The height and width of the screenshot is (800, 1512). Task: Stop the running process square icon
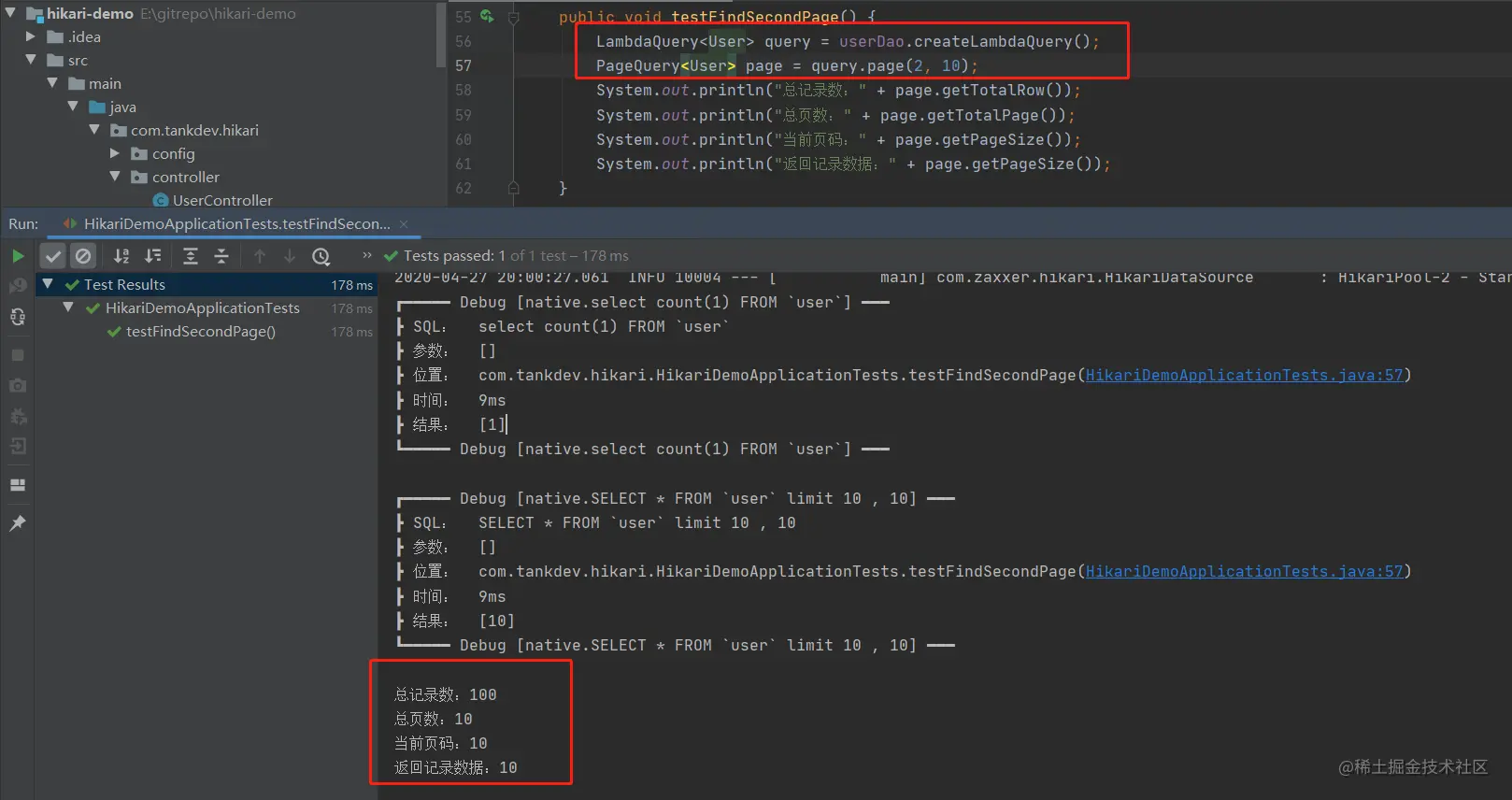tap(18, 355)
